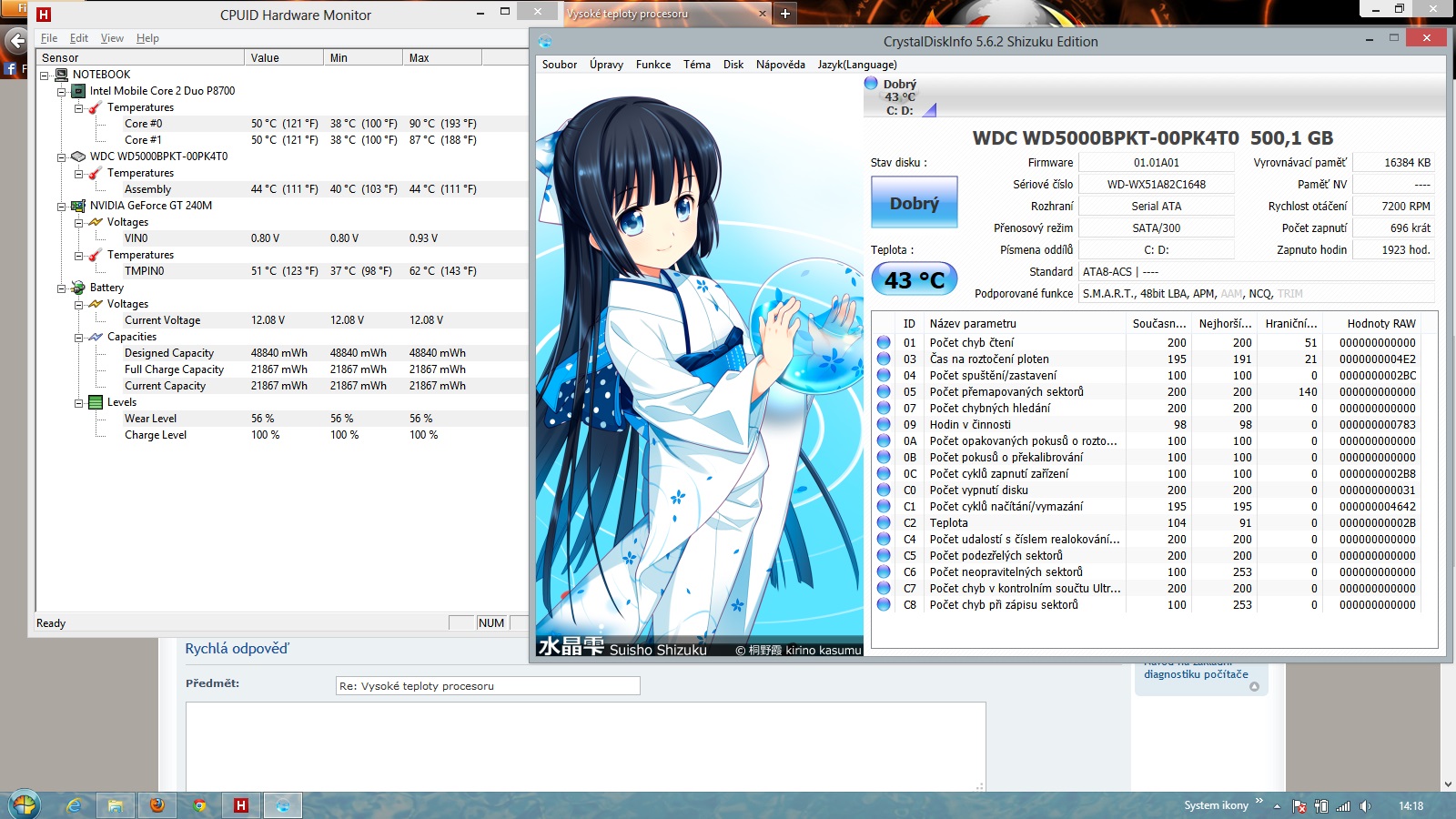Switch to CrystalDiskInfo via its taskbar icon

283,805
